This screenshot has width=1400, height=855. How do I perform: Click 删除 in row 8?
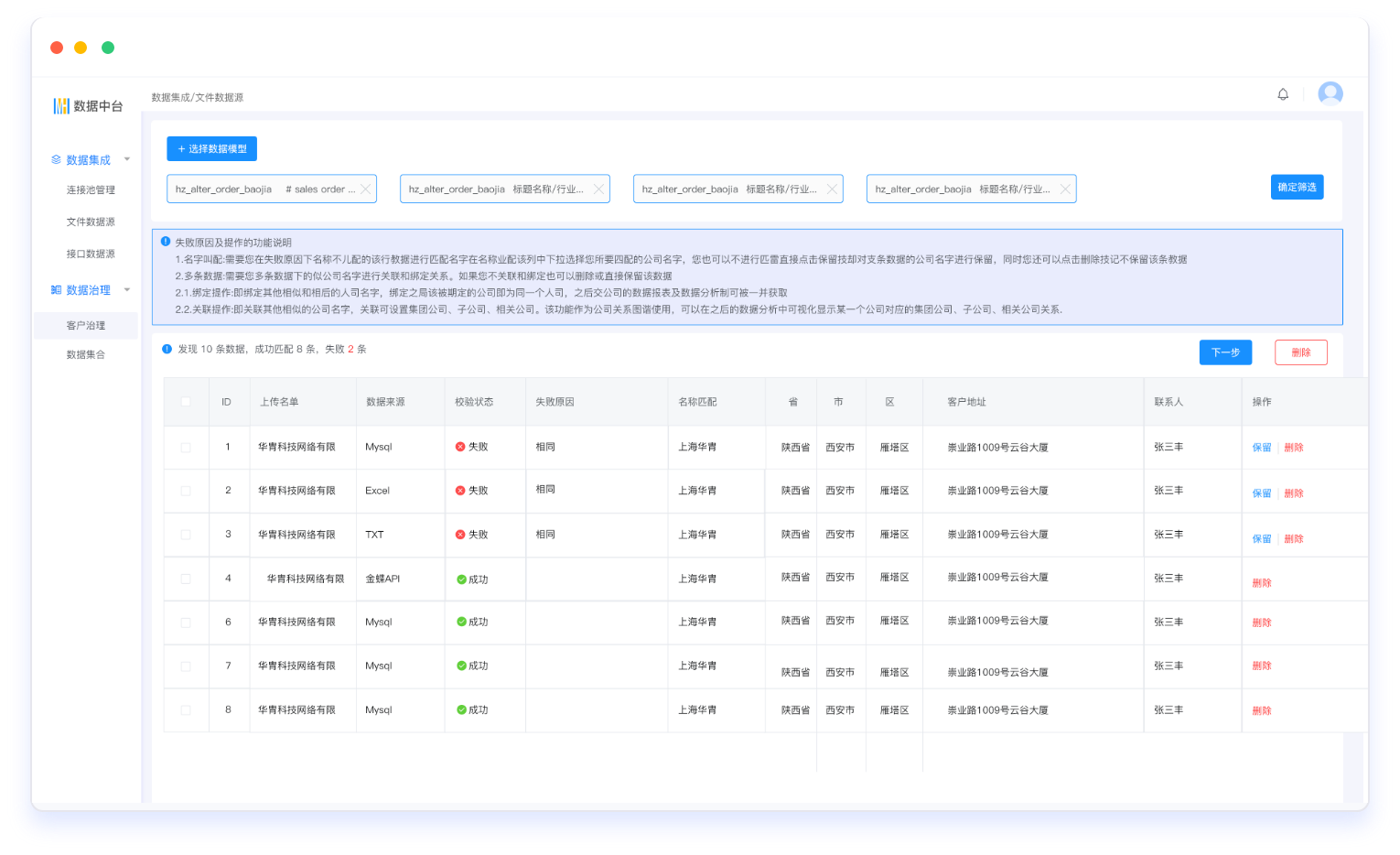tap(1262, 711)
